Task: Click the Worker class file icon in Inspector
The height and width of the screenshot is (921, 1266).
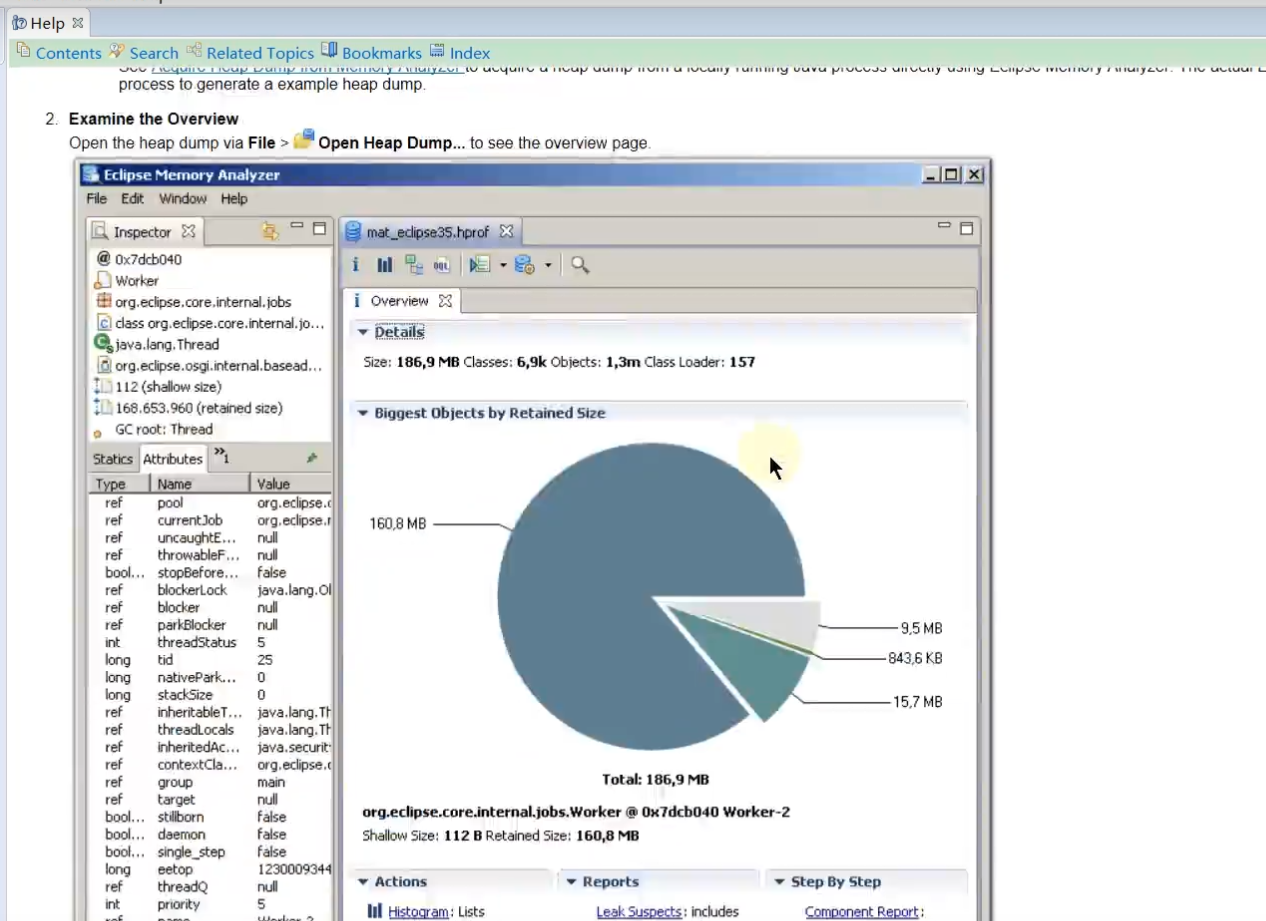Action: (103, 280)
